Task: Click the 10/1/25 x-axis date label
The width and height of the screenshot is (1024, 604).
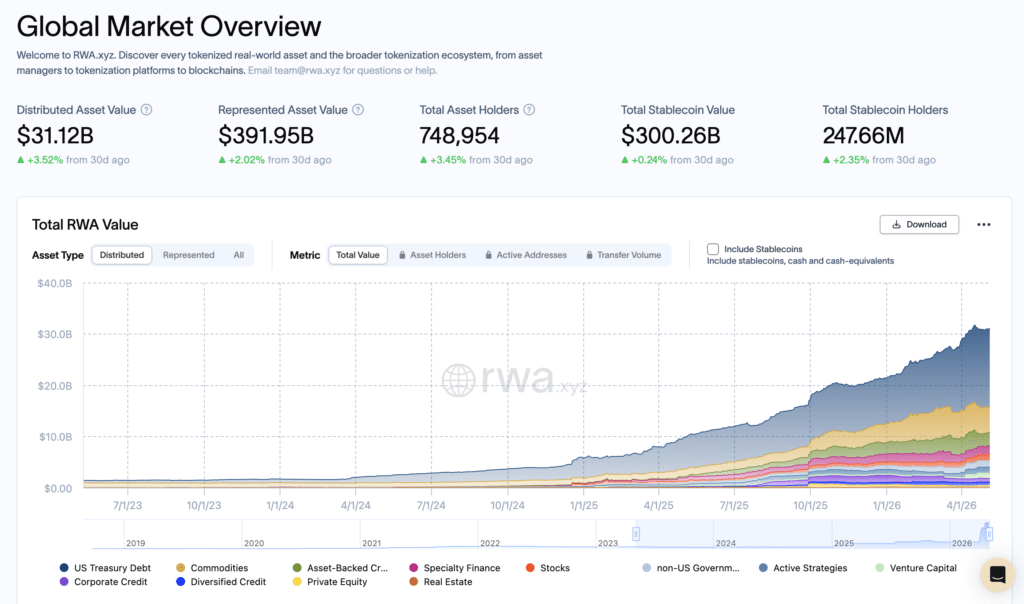Action: 810,505
